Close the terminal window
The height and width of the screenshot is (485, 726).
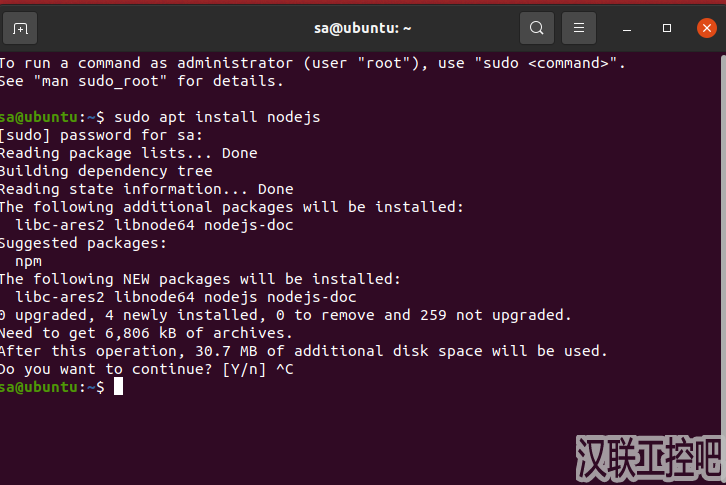[x=705, y=28]
